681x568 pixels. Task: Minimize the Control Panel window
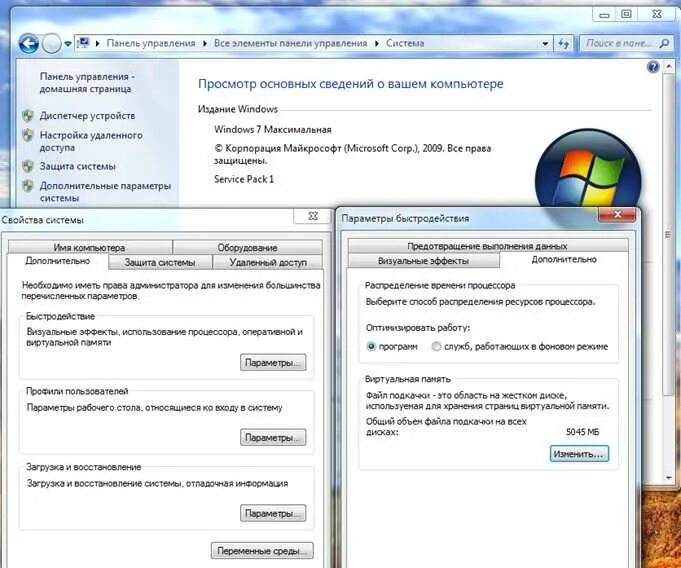point(604,14)
